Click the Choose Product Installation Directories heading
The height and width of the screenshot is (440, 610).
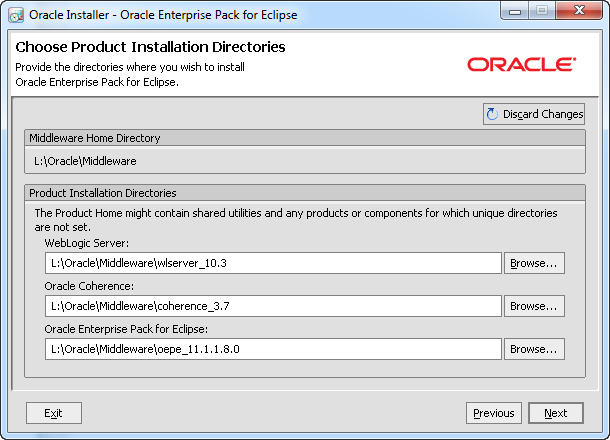(x=150, y=47)
